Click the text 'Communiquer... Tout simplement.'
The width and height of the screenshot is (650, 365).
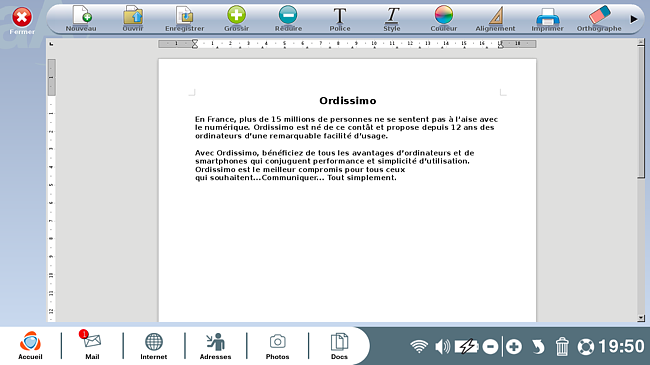coord(329,178)
